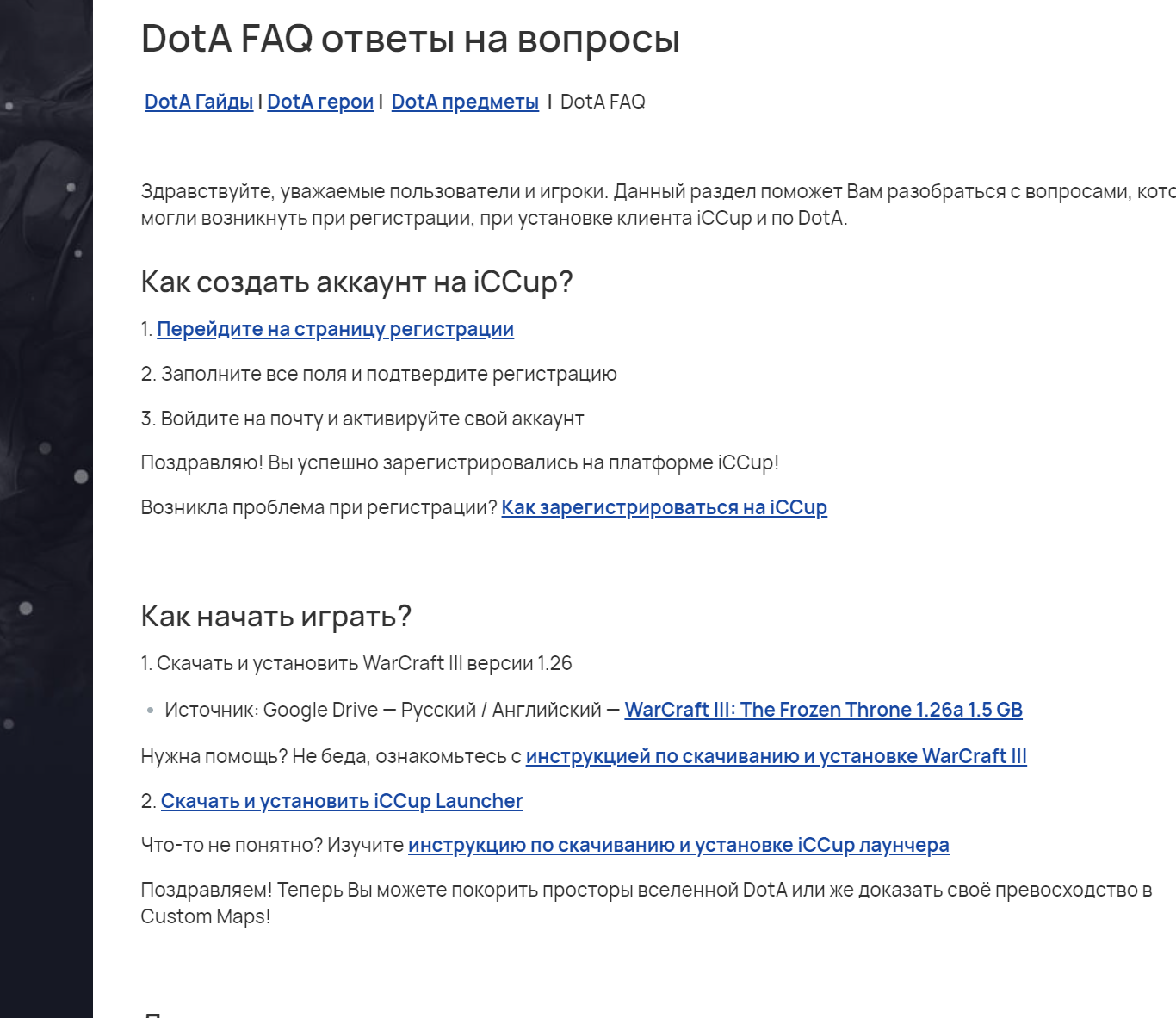Click Скачать и установить iCCup Launcher
Viewport: 1176px width, 1018px height.
point(342,801)
